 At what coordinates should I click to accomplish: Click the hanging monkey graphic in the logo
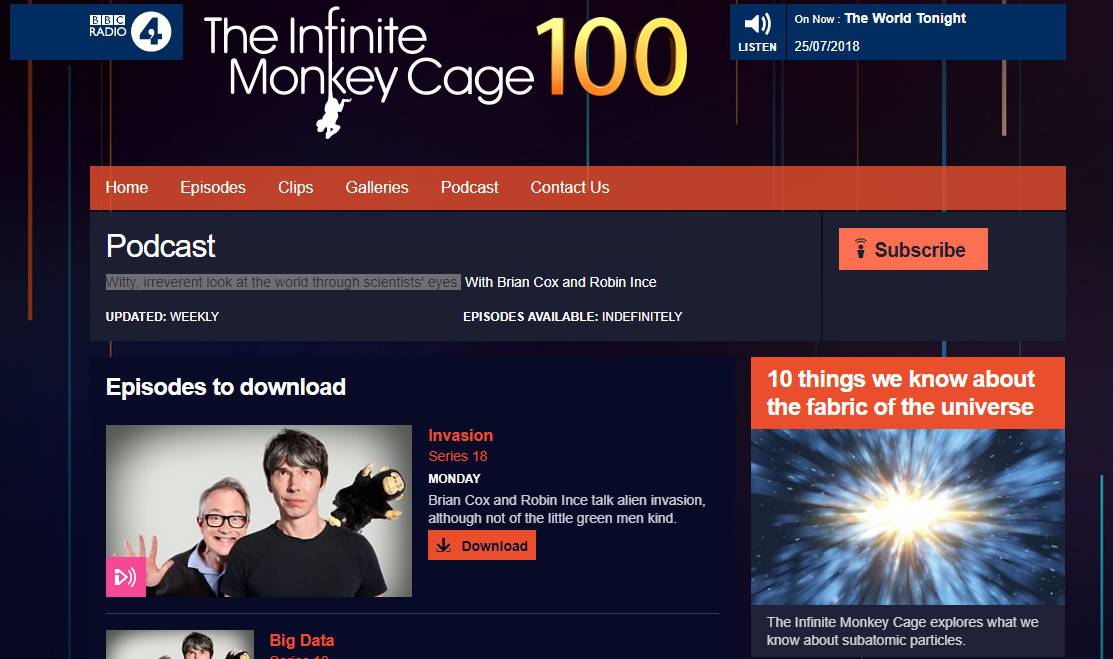332,117
